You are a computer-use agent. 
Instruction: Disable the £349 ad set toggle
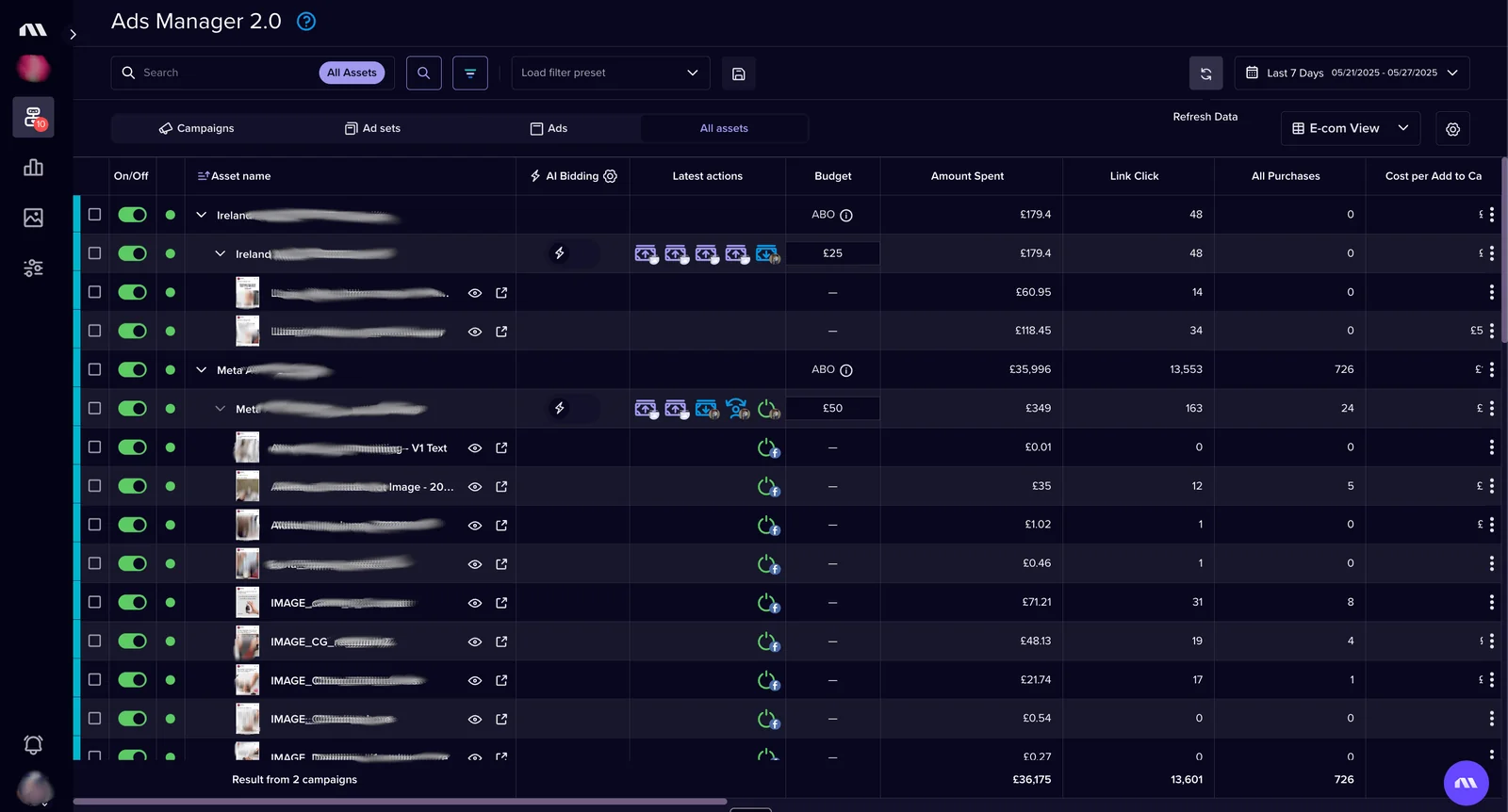(x=133, y=409)
